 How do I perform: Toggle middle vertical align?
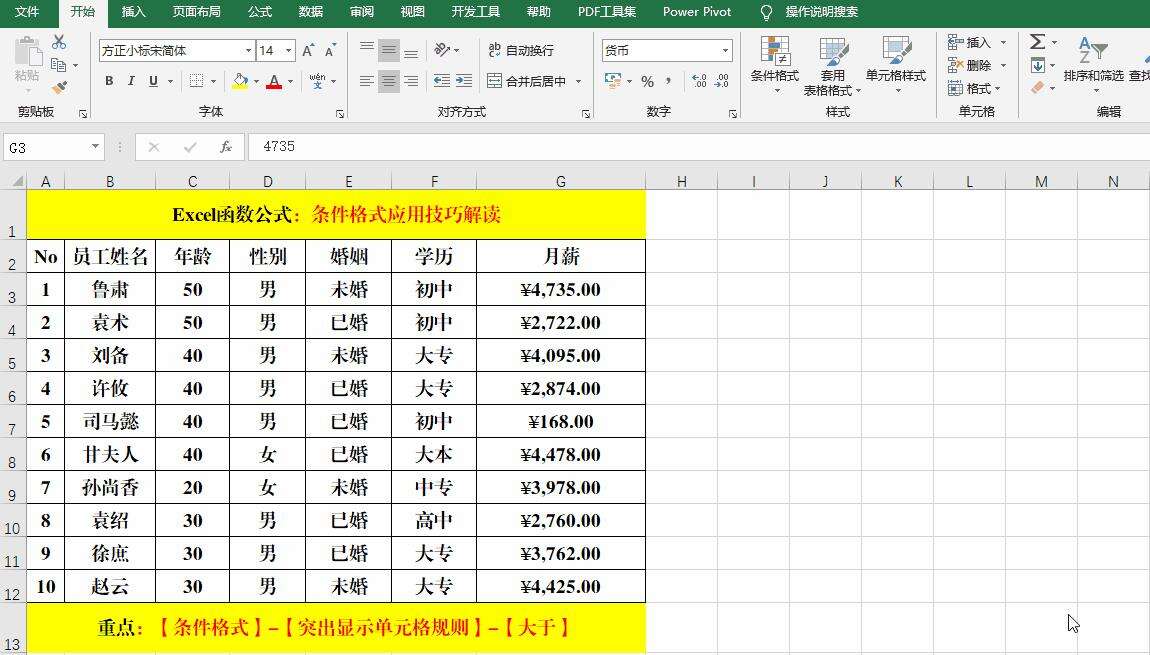coord(389,50)
